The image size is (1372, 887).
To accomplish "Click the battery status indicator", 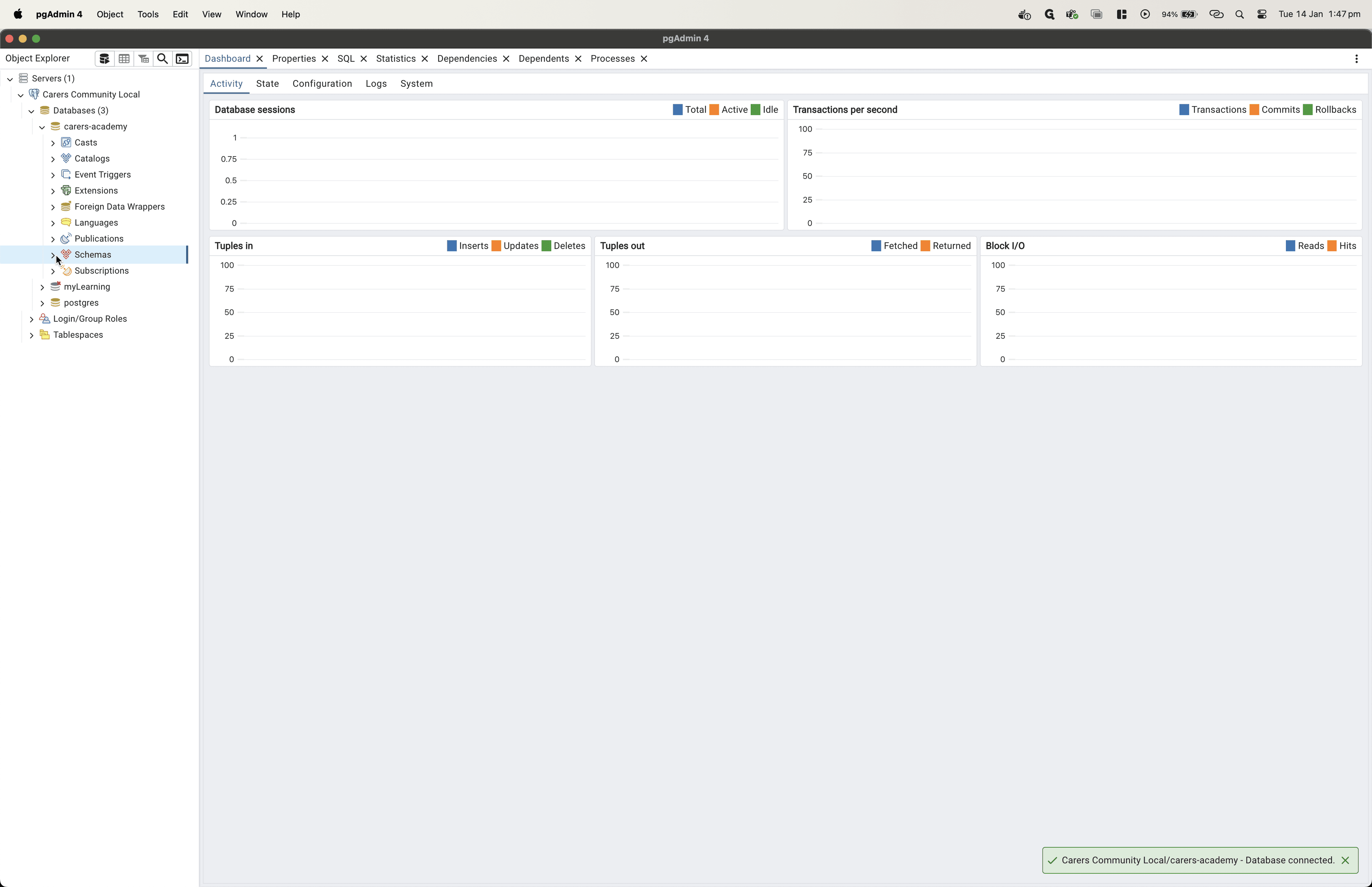I will click(1179, 14).
